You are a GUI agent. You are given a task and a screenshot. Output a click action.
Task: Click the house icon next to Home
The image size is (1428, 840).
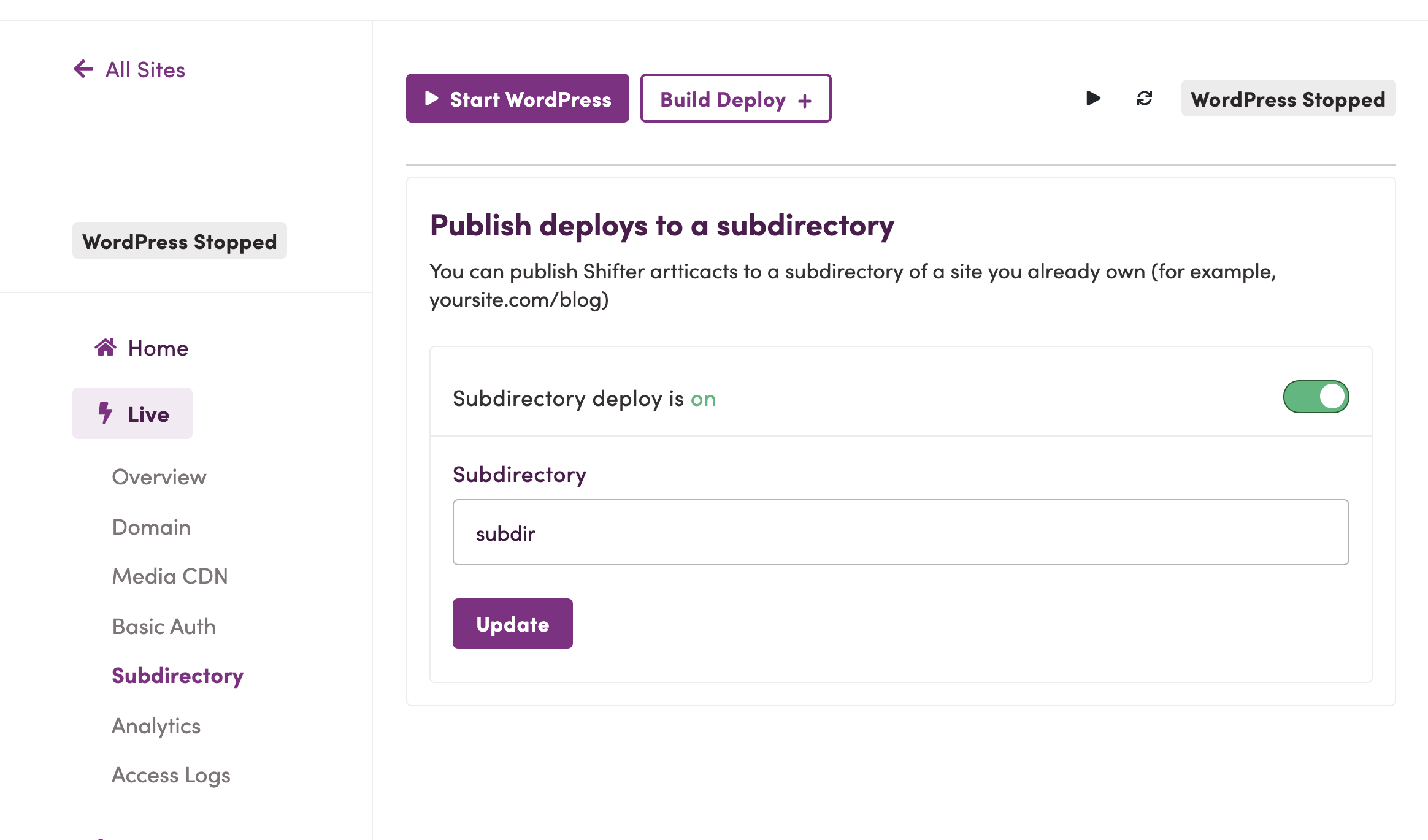click(106, 347)
